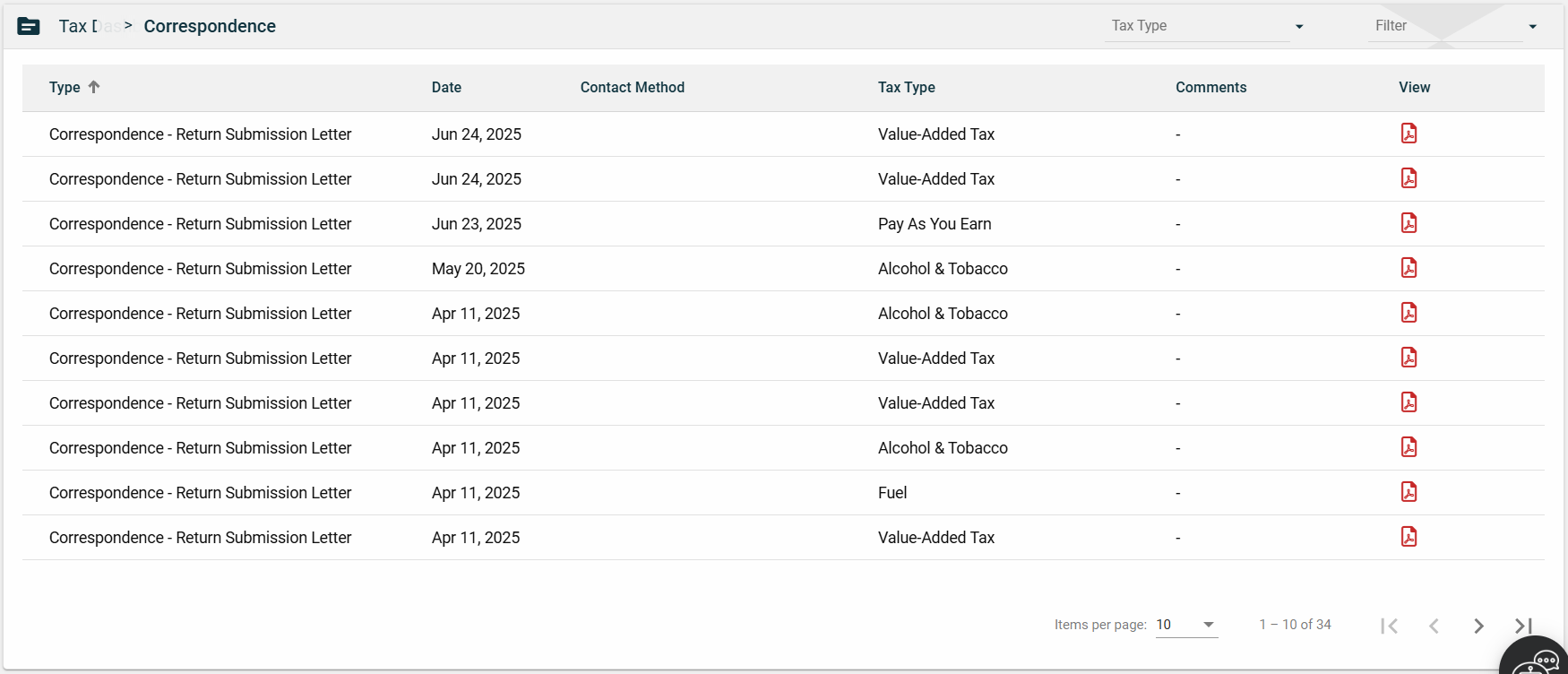Open PDF for first Jun 24 Value-Added Tax letter
Screen dimensions: 1568x674
1409,134
